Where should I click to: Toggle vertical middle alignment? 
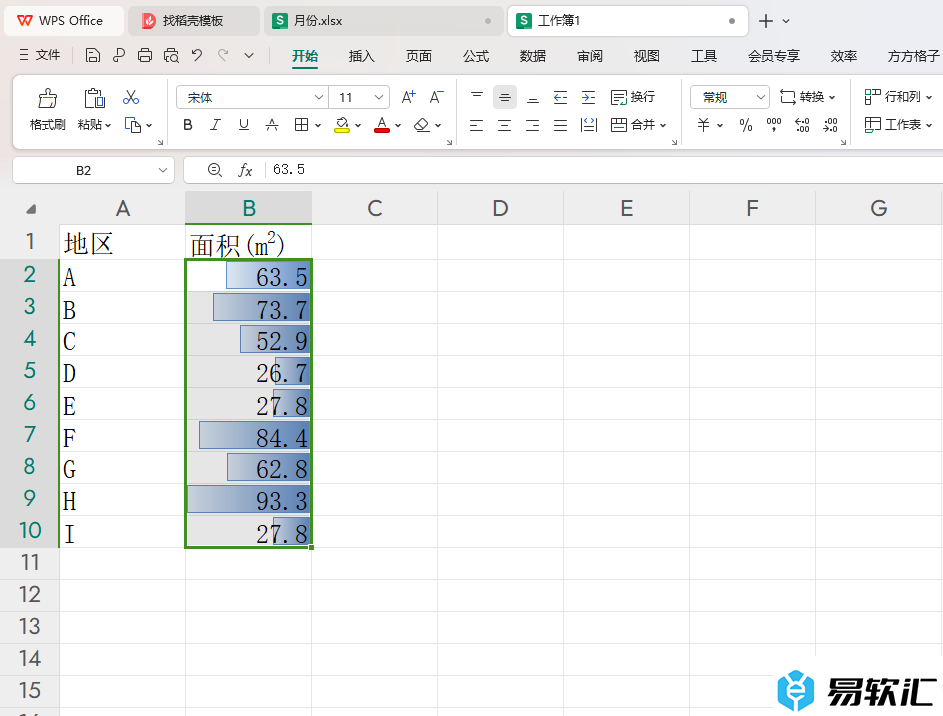coord(505,97)
